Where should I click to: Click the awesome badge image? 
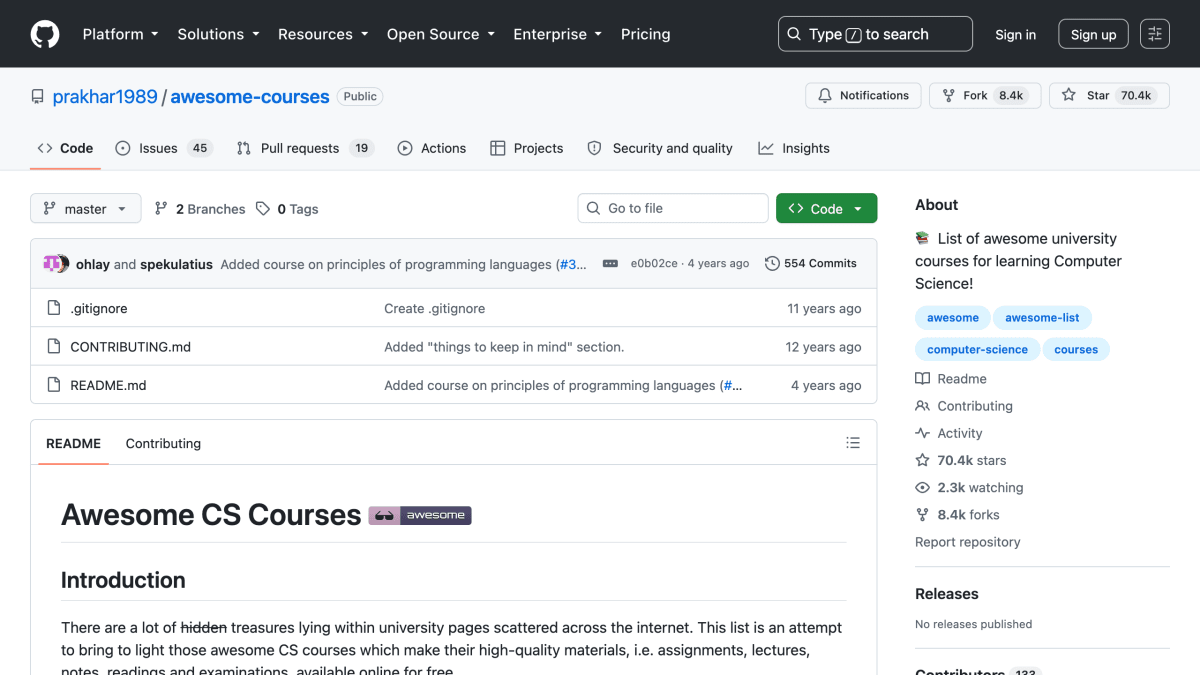pyautogui.click(x=420, y=515)
